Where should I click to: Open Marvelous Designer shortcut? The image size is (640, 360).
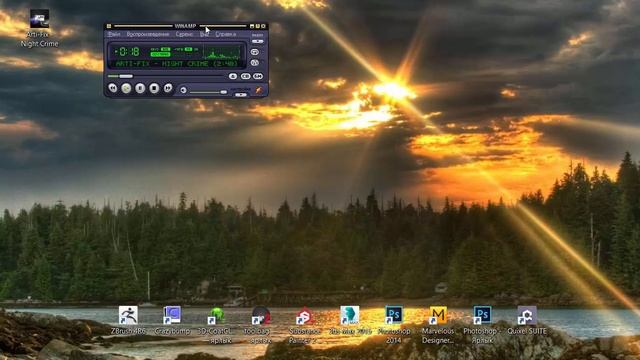tap(438, 325)
